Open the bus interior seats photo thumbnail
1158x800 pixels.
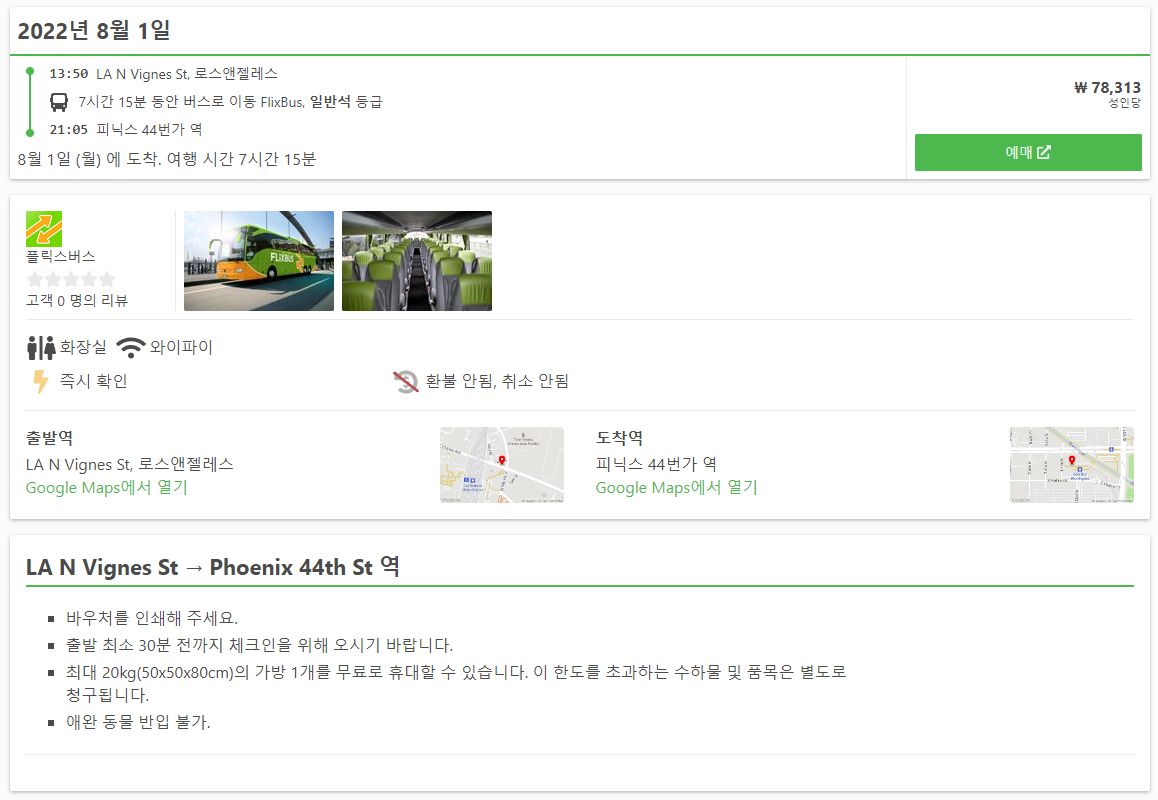417,261
